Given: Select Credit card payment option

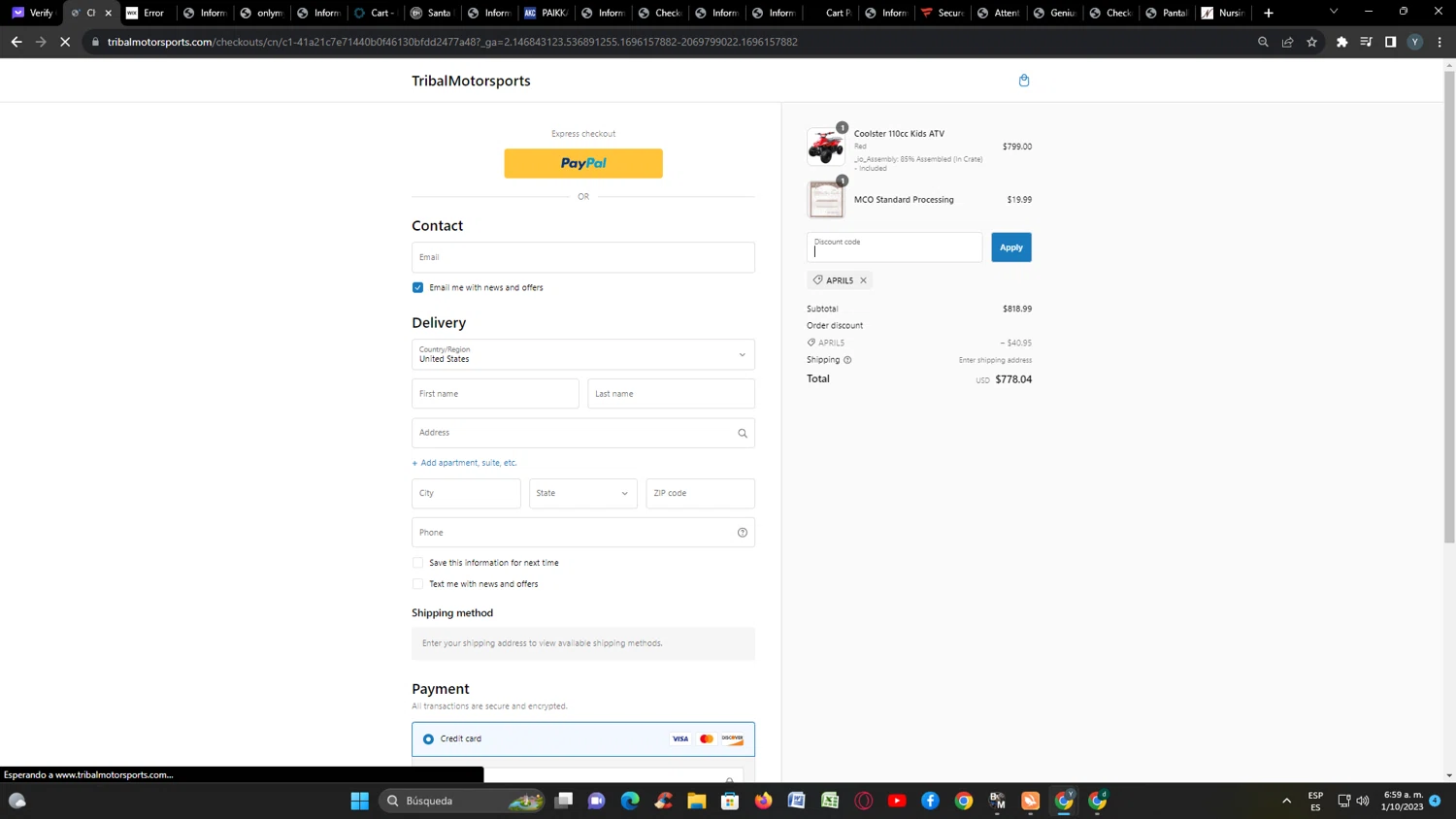Looking at the screenshot, I should [x=428, y=739].
